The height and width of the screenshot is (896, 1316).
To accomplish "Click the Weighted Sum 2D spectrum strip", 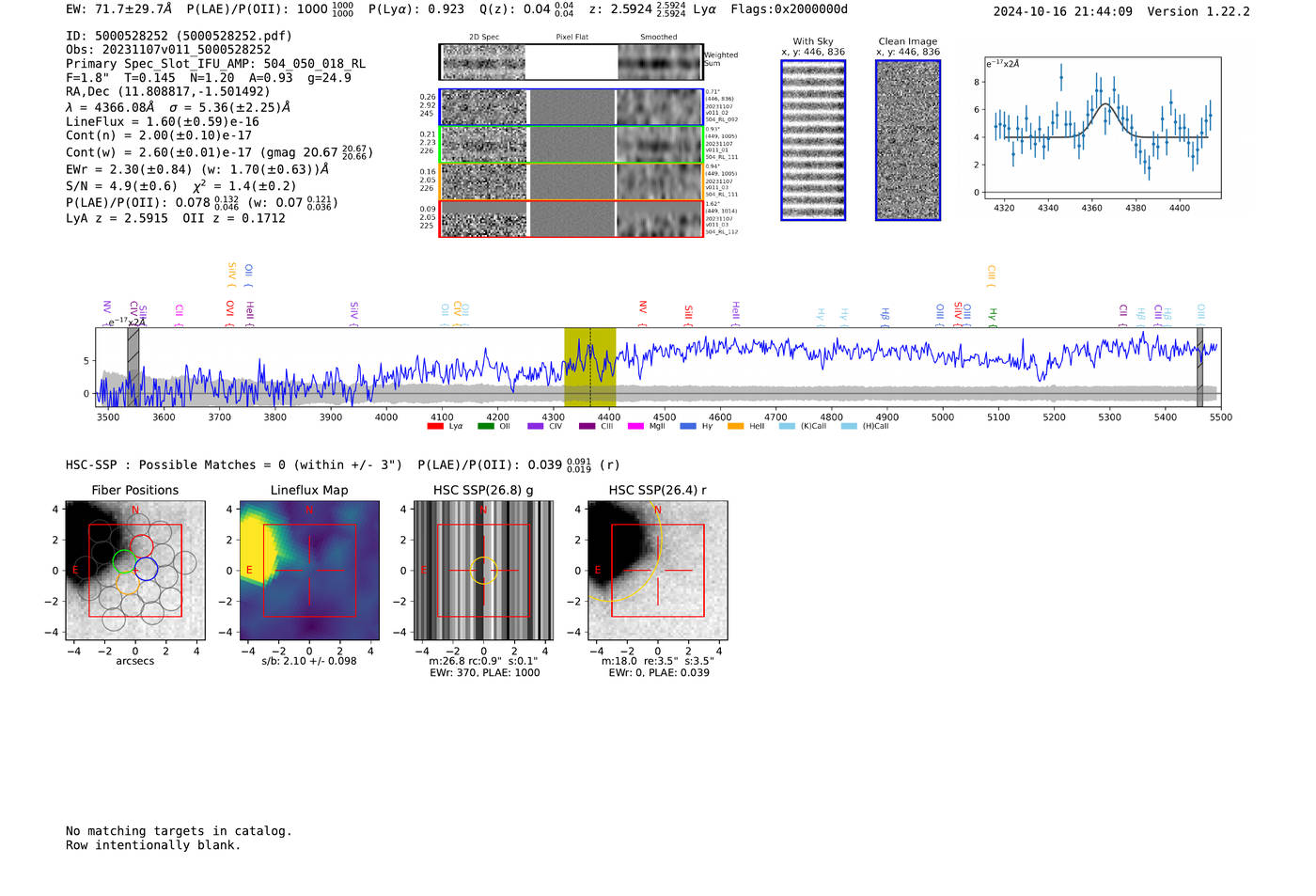I will point(572,62).
